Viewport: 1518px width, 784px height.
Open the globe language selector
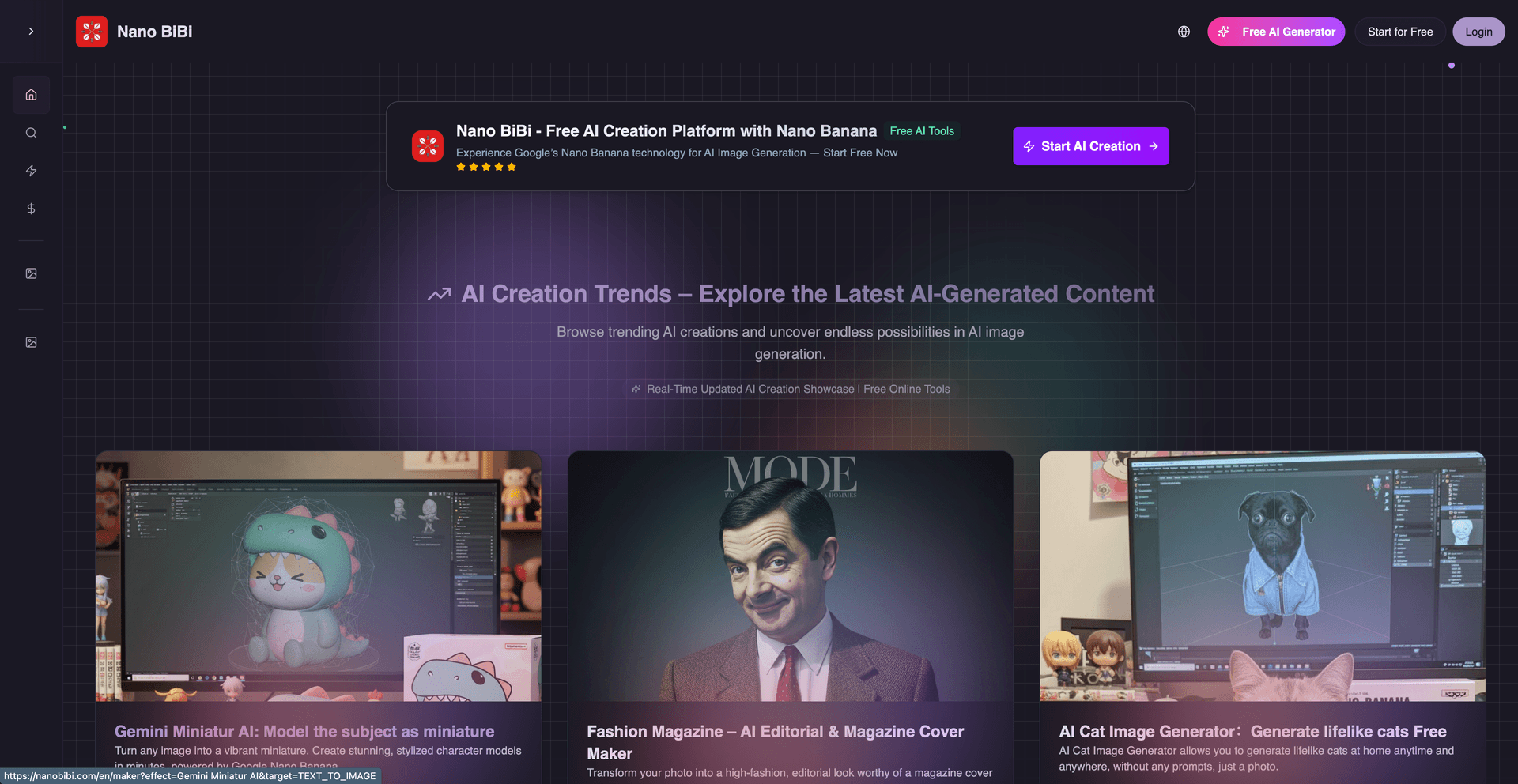[1184, 32]
